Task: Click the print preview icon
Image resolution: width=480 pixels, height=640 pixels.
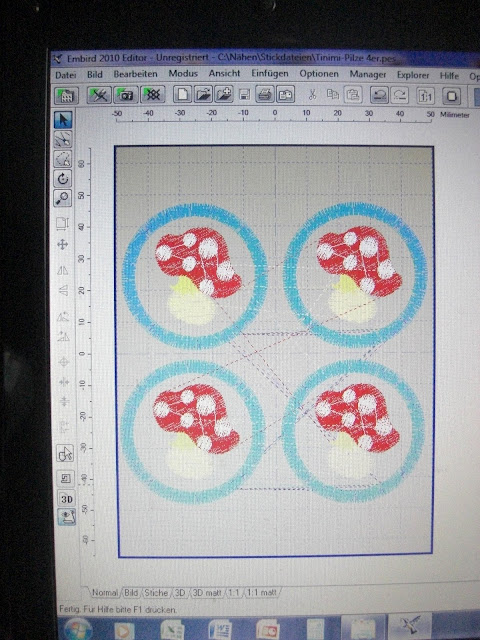Action: [285, 95]
